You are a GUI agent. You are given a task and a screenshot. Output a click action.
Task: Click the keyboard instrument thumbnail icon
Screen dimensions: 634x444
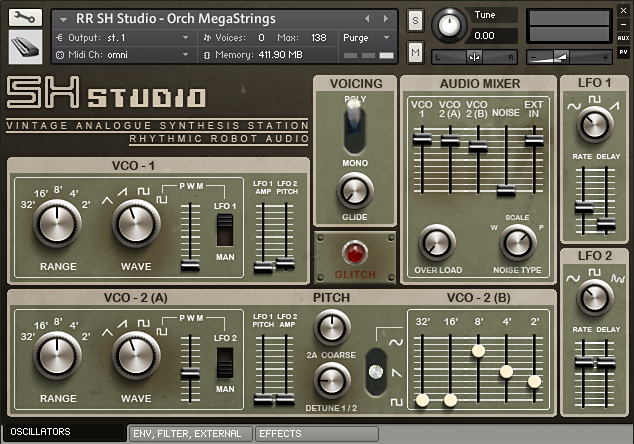point(25,47)
